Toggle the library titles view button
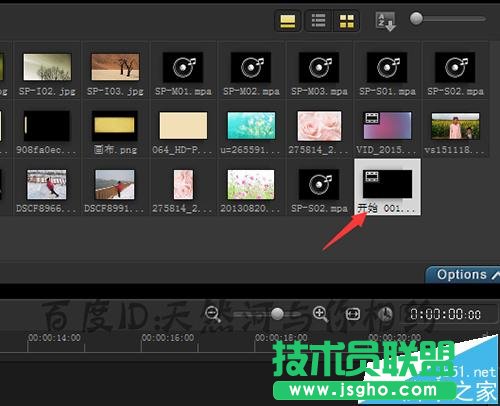Viewport: 500px width, 406px height. point(288,21)
